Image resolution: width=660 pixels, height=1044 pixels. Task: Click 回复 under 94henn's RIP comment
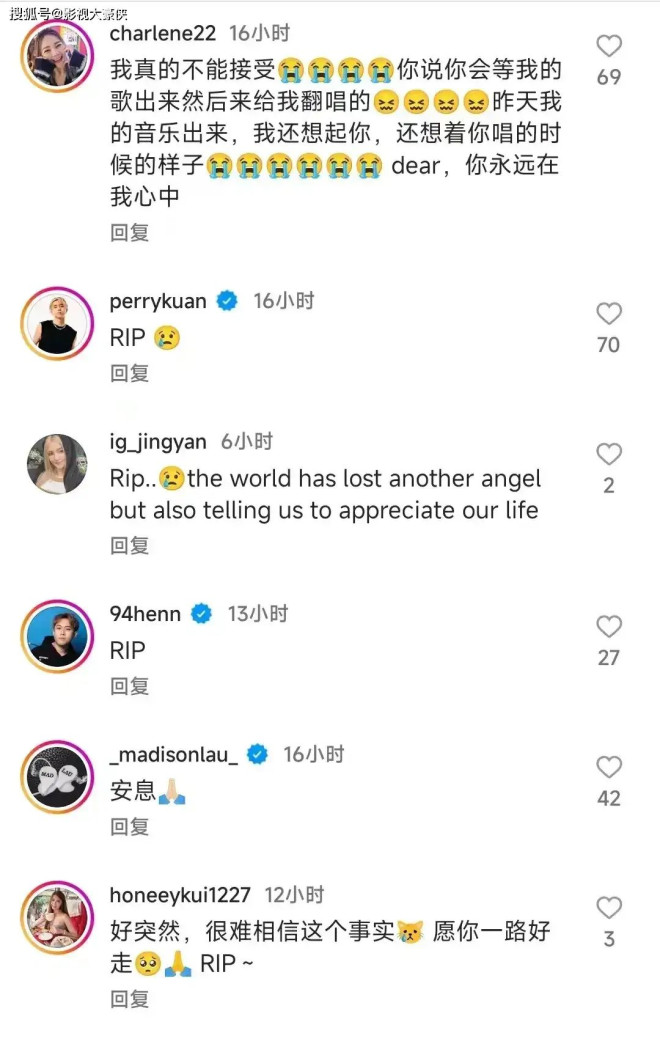129,686
